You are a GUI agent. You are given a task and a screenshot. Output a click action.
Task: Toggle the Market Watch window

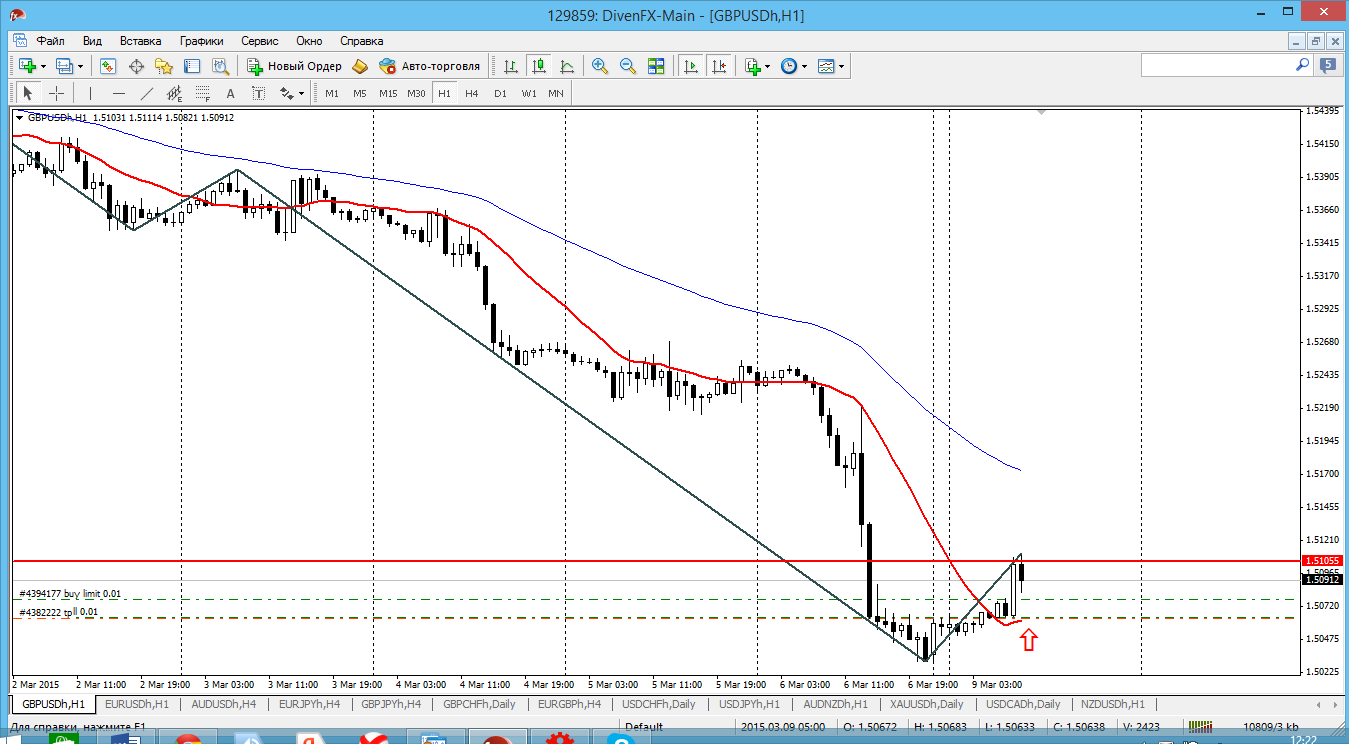[108, 66]
